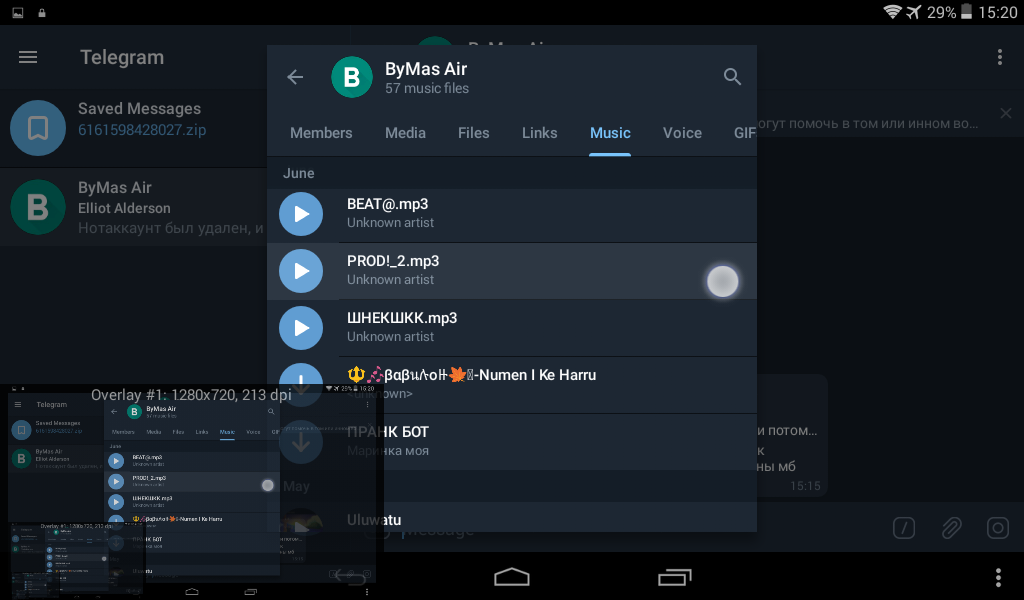The image size is (1024, 600).
Task: Open ByMas Air chat row in the list
Action: coord(133,207)
